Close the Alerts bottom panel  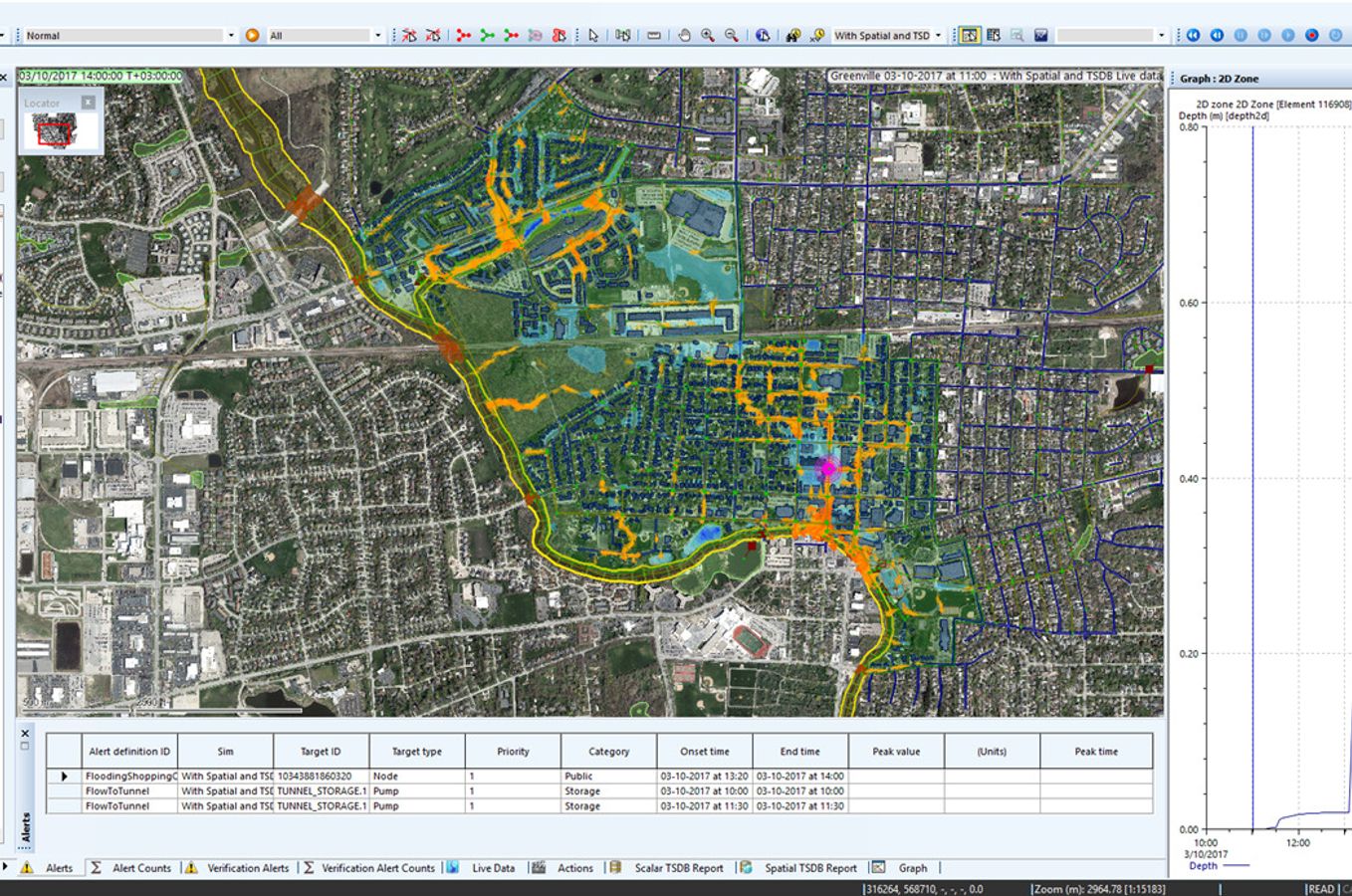[26, 733]
